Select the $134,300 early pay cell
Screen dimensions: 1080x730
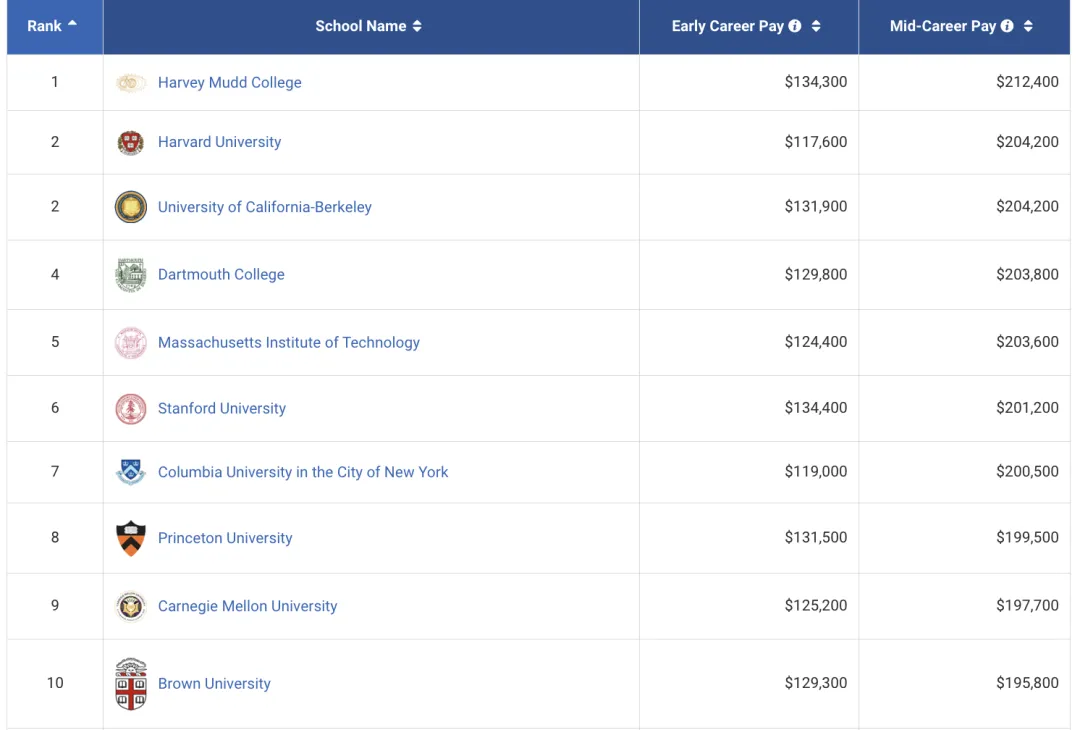coord(749,83)
